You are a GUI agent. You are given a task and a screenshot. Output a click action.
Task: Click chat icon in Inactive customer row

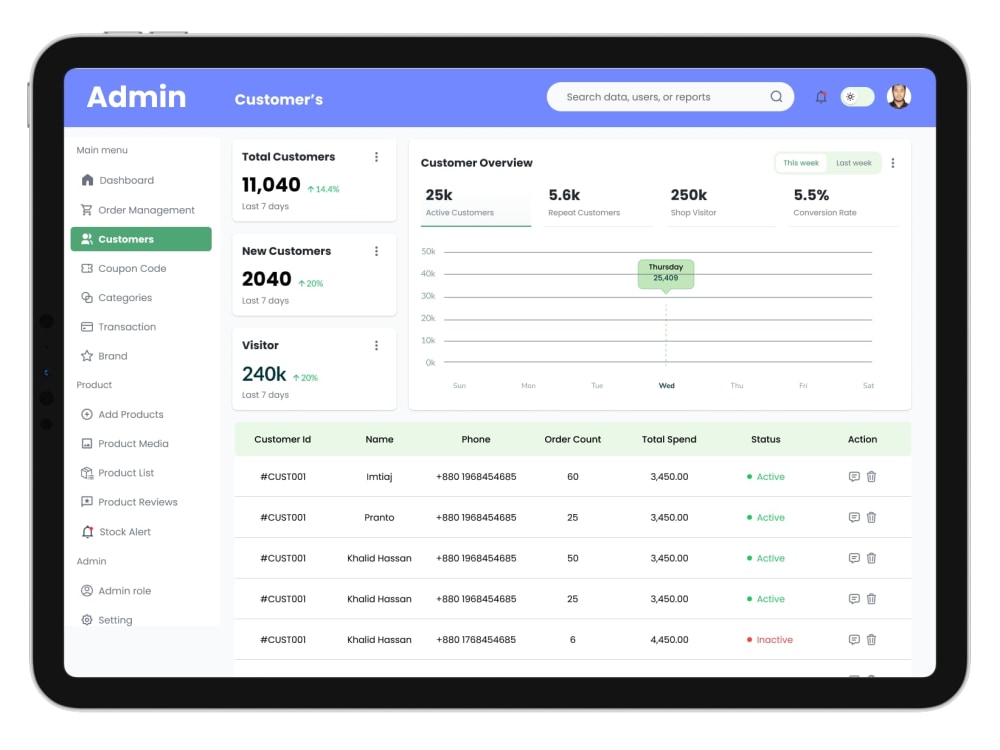click(854, 640)
